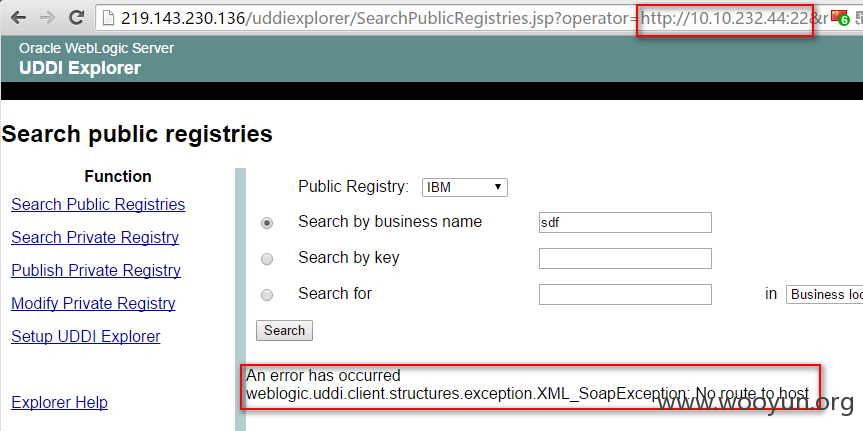This screenshot has width=863, height=431.
Task: Click the Search by key text field
Action: tap(625, 258)
